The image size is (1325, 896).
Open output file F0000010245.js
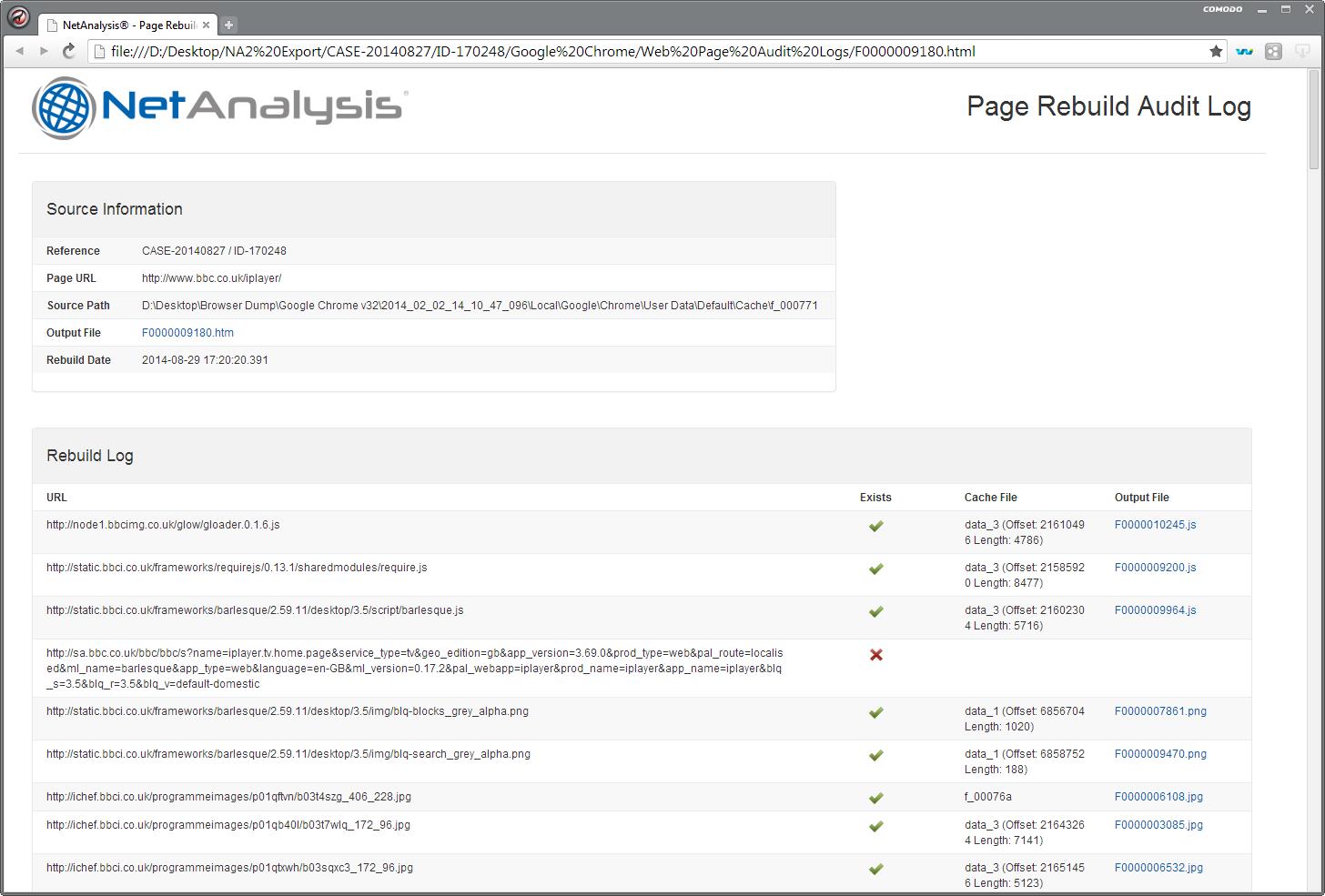[x=1155, y=525]
